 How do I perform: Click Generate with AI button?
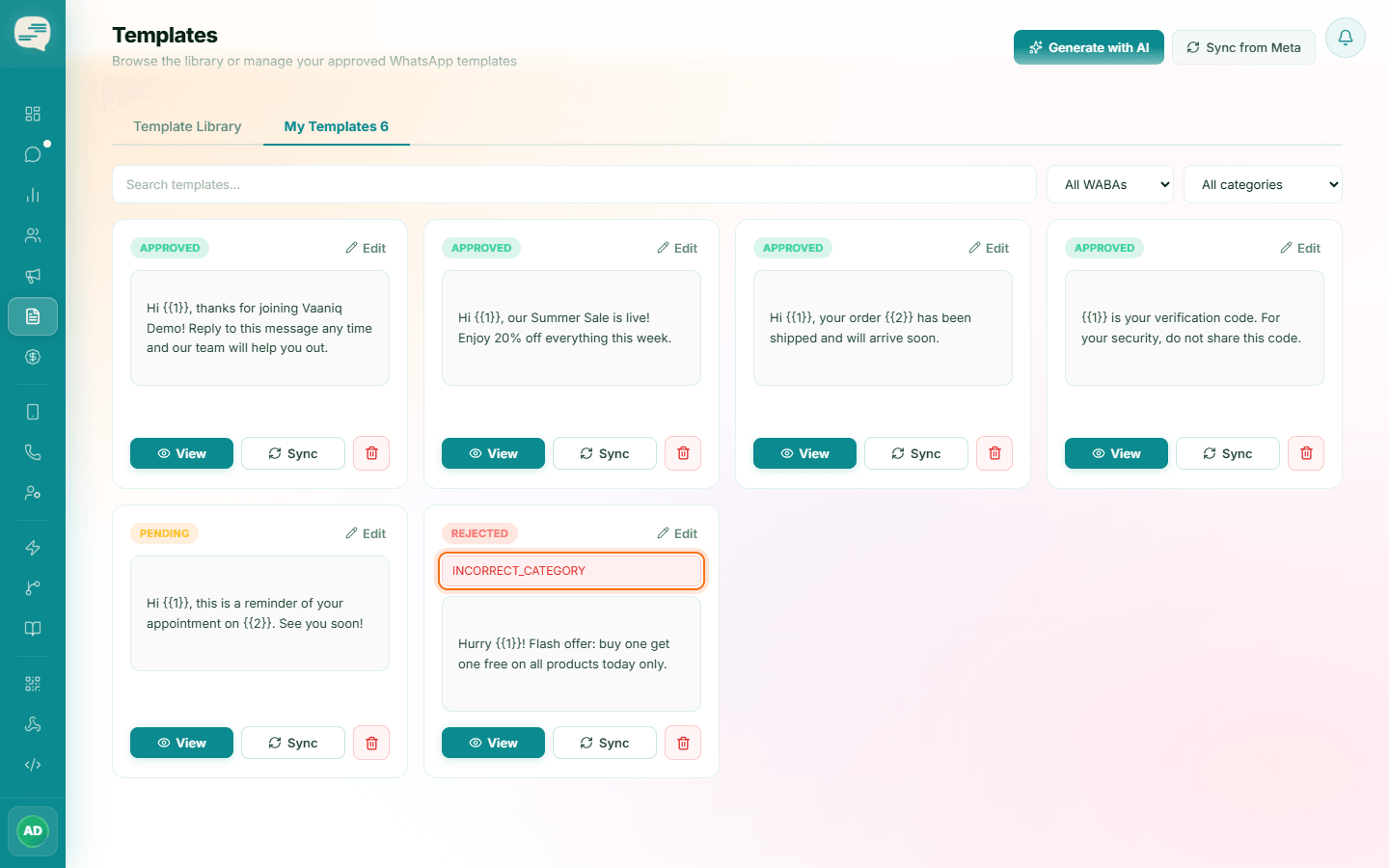(x=1089, y=47)
